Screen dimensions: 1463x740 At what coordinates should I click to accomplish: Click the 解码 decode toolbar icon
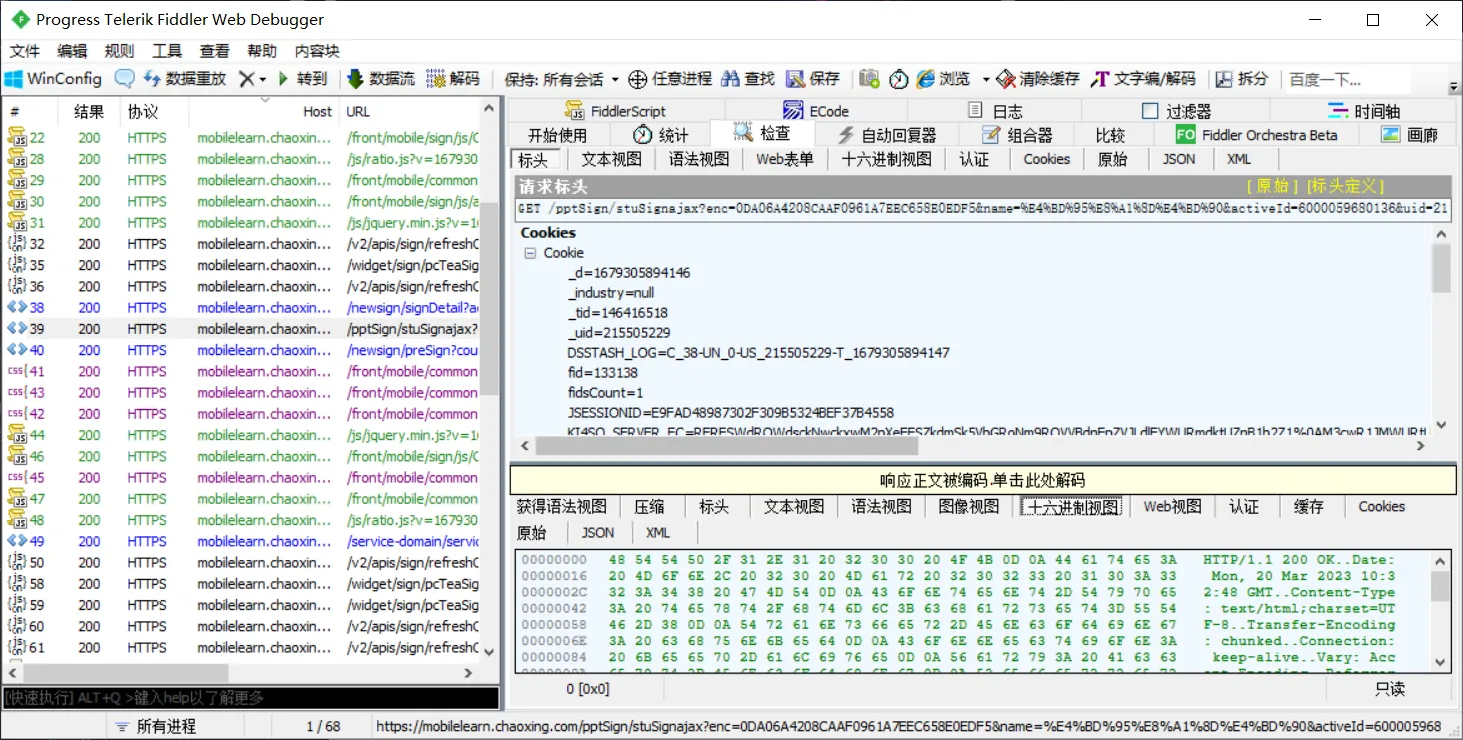pos(436,79)
